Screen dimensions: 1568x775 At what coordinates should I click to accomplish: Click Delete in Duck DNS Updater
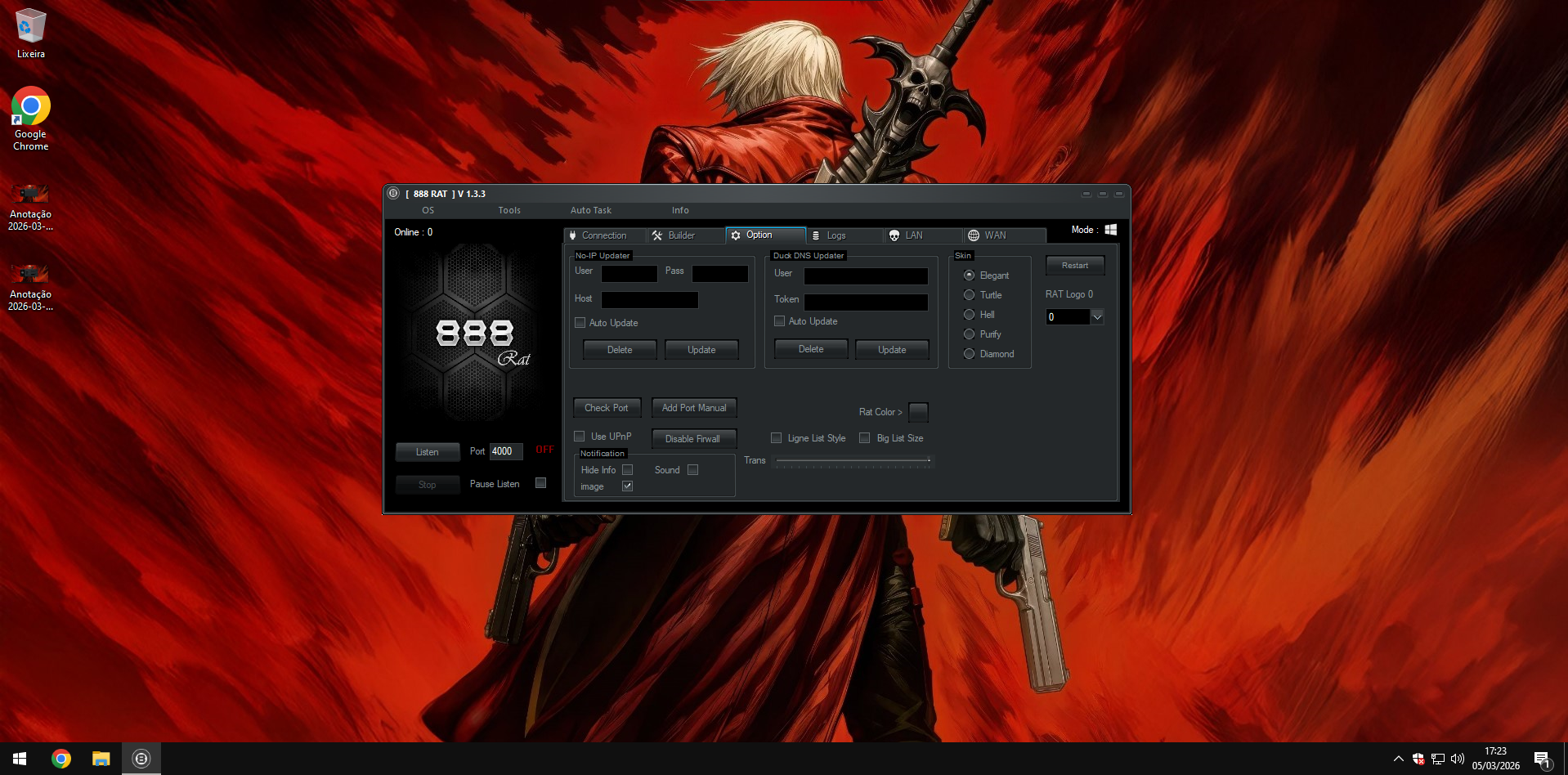click(811, 349)
